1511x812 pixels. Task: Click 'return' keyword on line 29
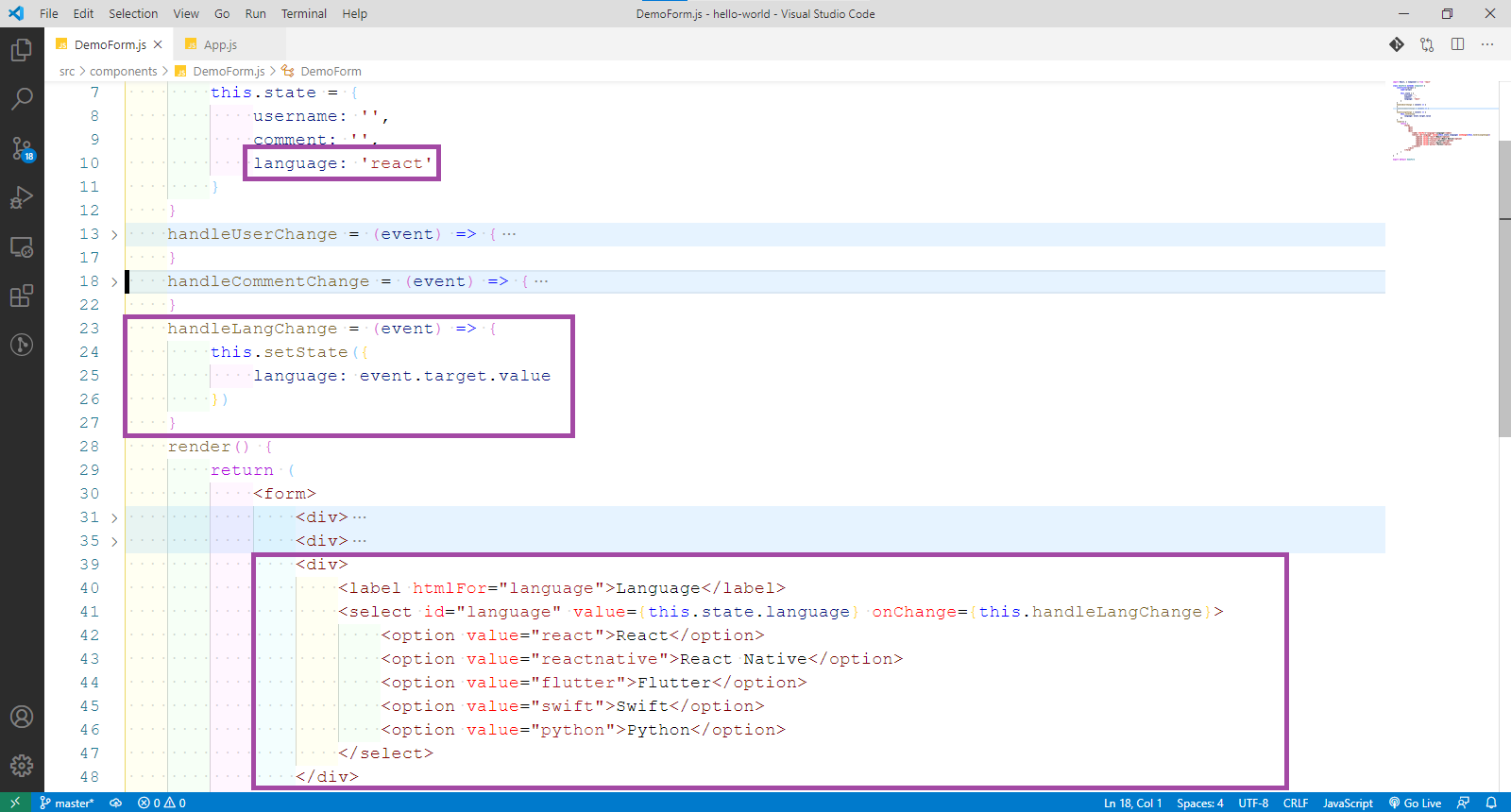(242, 470)
